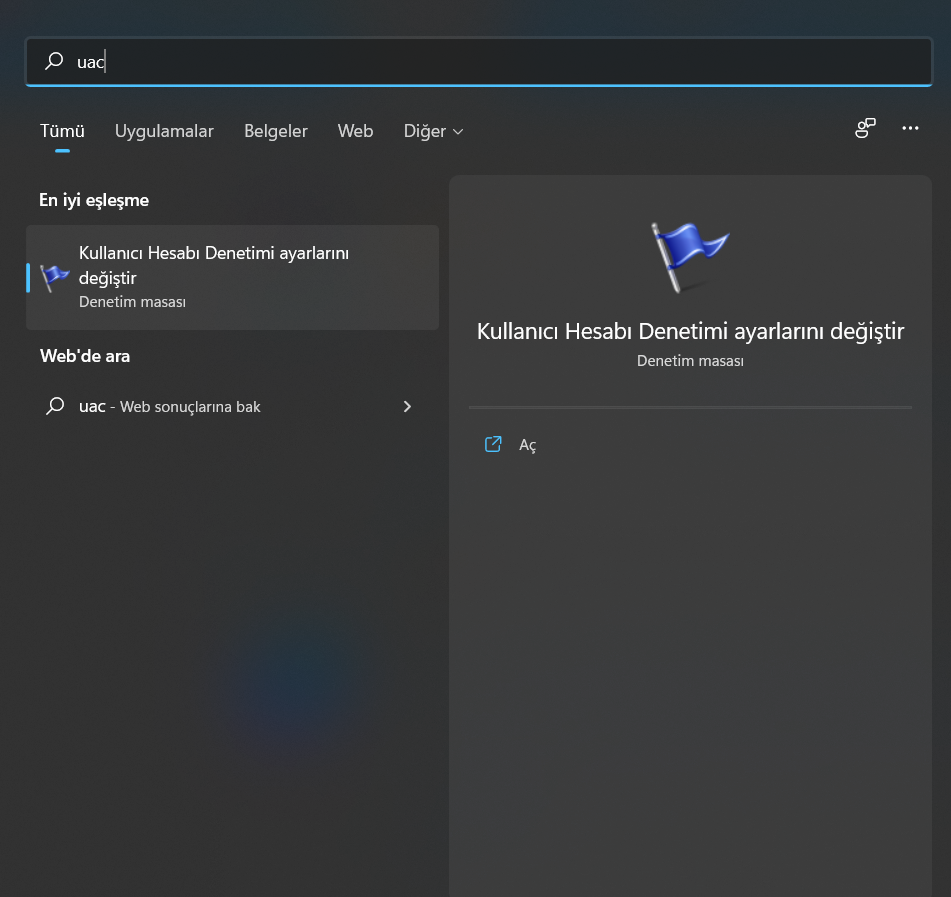The image size is (951, 897).
Task: Click the Aç button in preview pane
Action: [x=690, y=445]
